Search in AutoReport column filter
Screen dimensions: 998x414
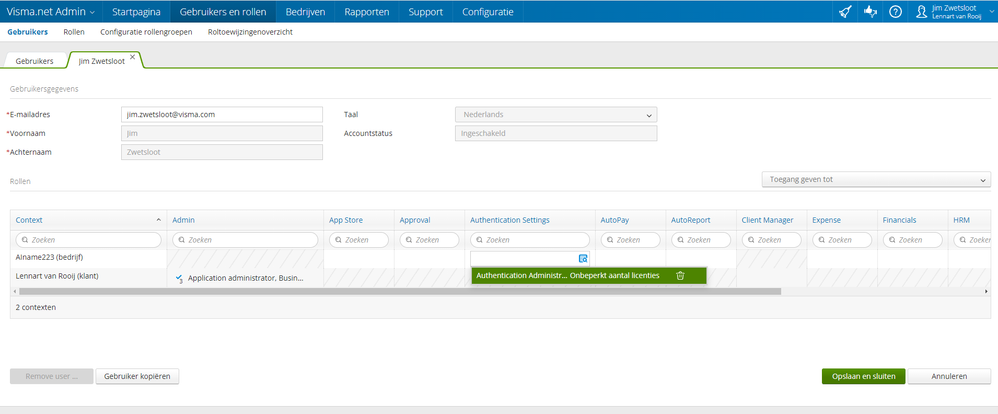coord(701,240)
